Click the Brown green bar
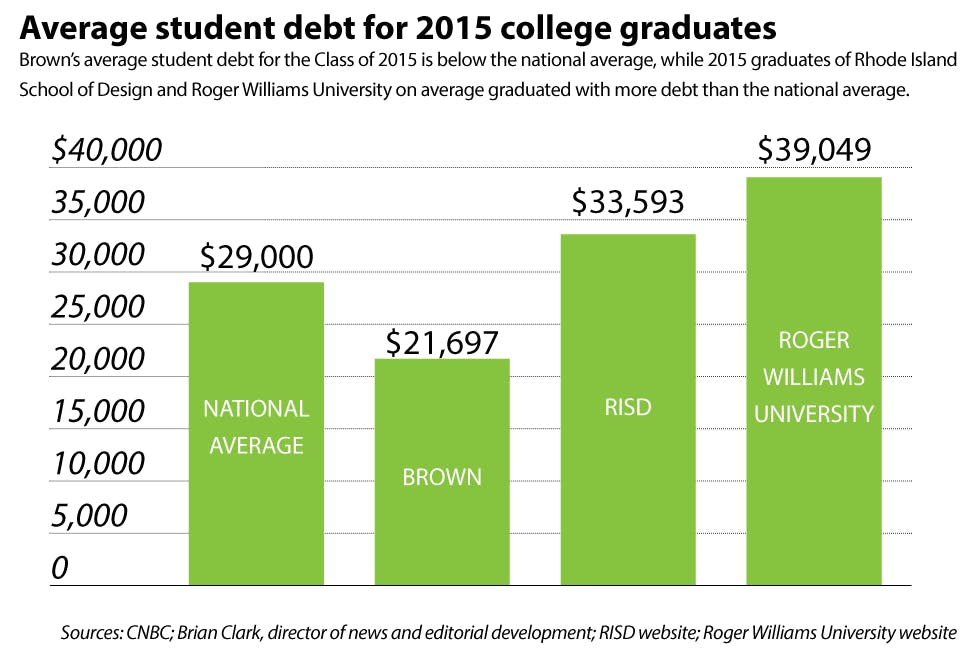This screenshot has height=661, width=972. pyautogui.click(x=441, y=471)
